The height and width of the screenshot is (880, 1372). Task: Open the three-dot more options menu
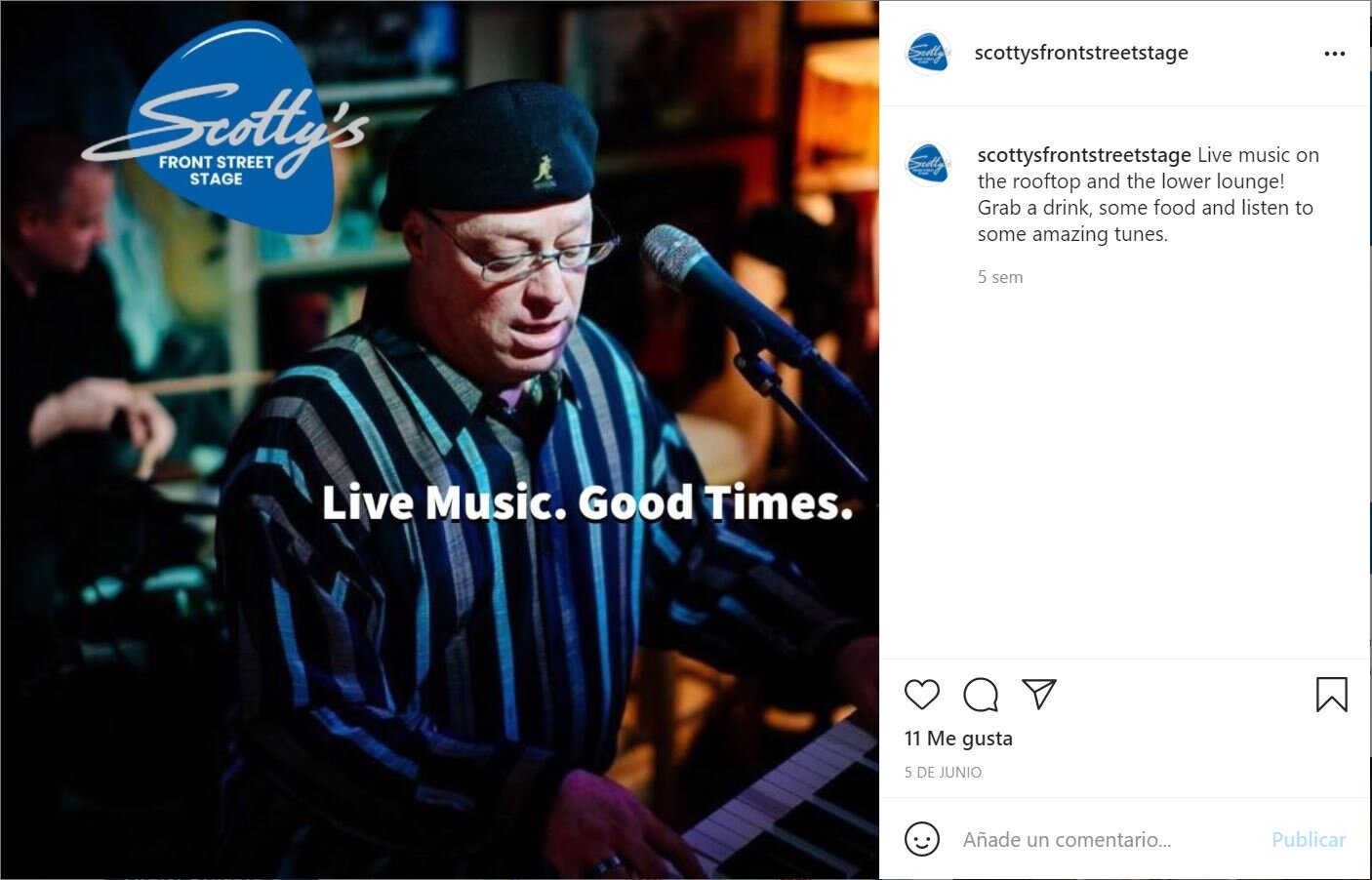(x=1334, y=54)
